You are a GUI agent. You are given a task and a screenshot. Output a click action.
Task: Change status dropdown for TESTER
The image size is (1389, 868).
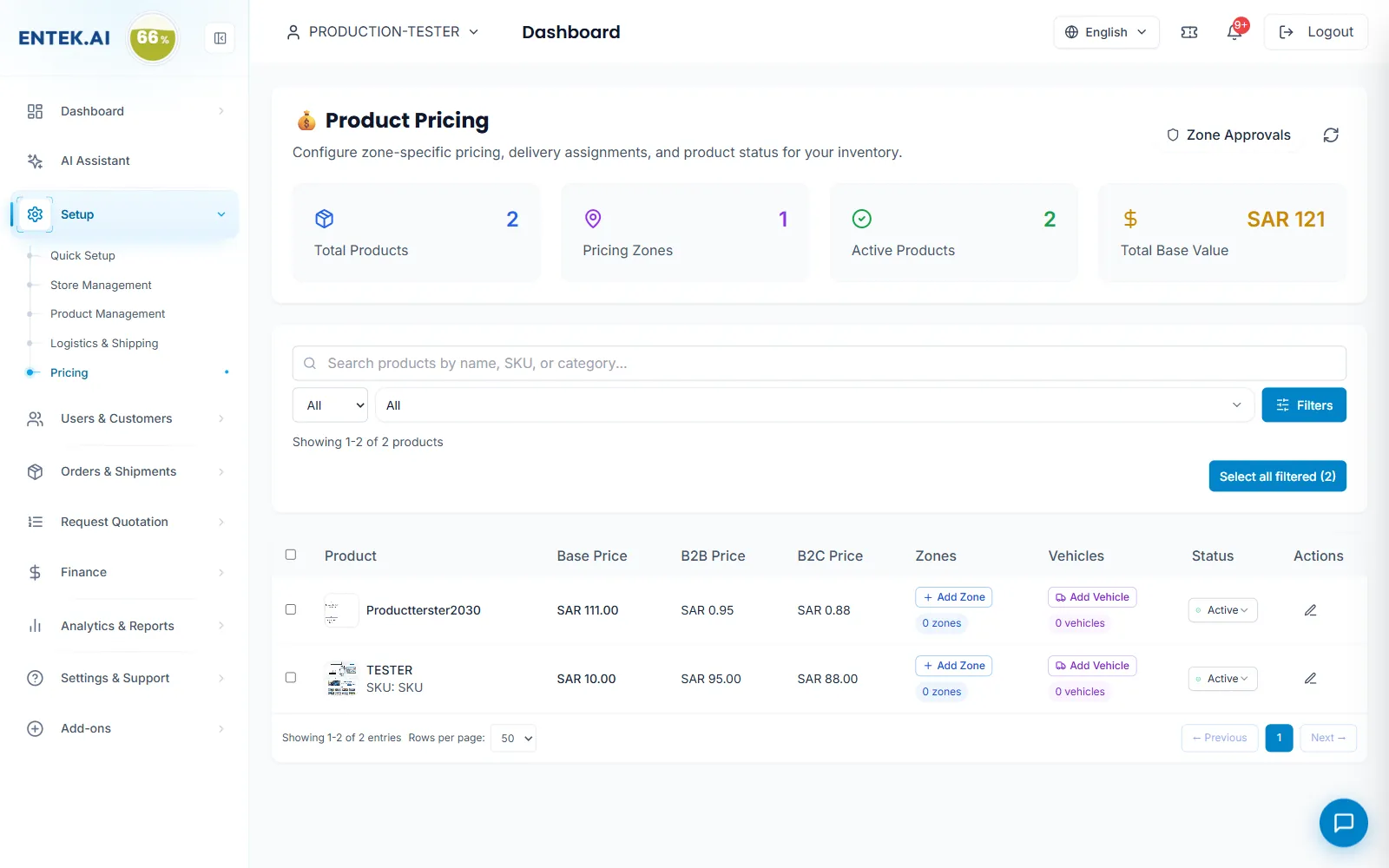click(1222, 679)
